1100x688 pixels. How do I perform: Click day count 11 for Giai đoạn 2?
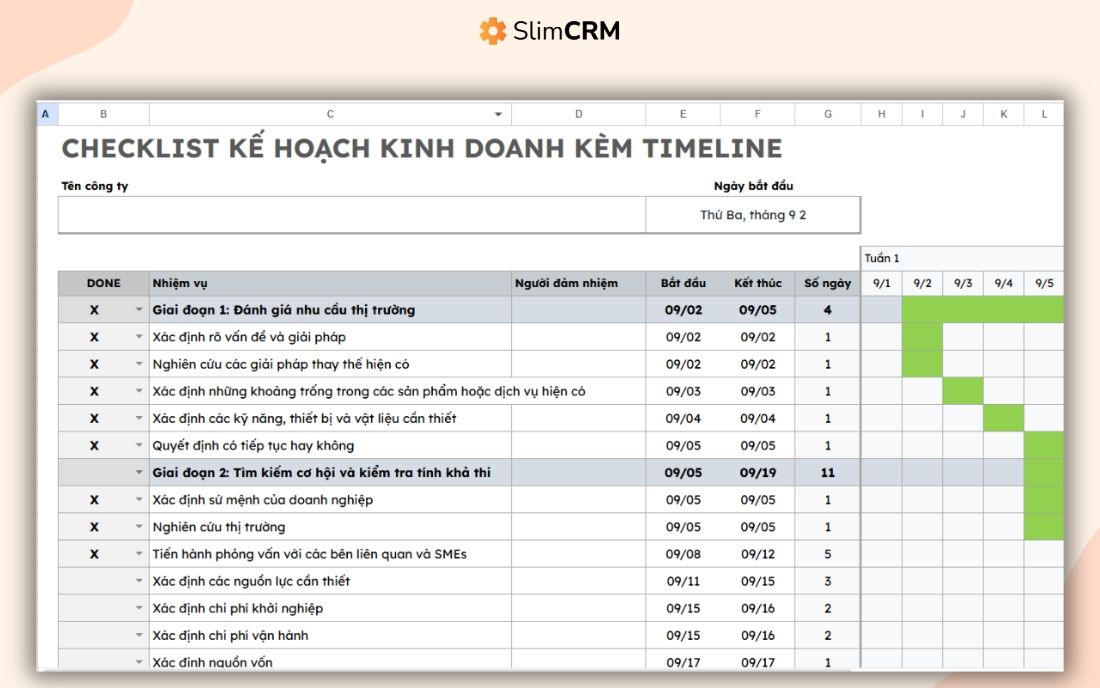click(x=828, y=473)
